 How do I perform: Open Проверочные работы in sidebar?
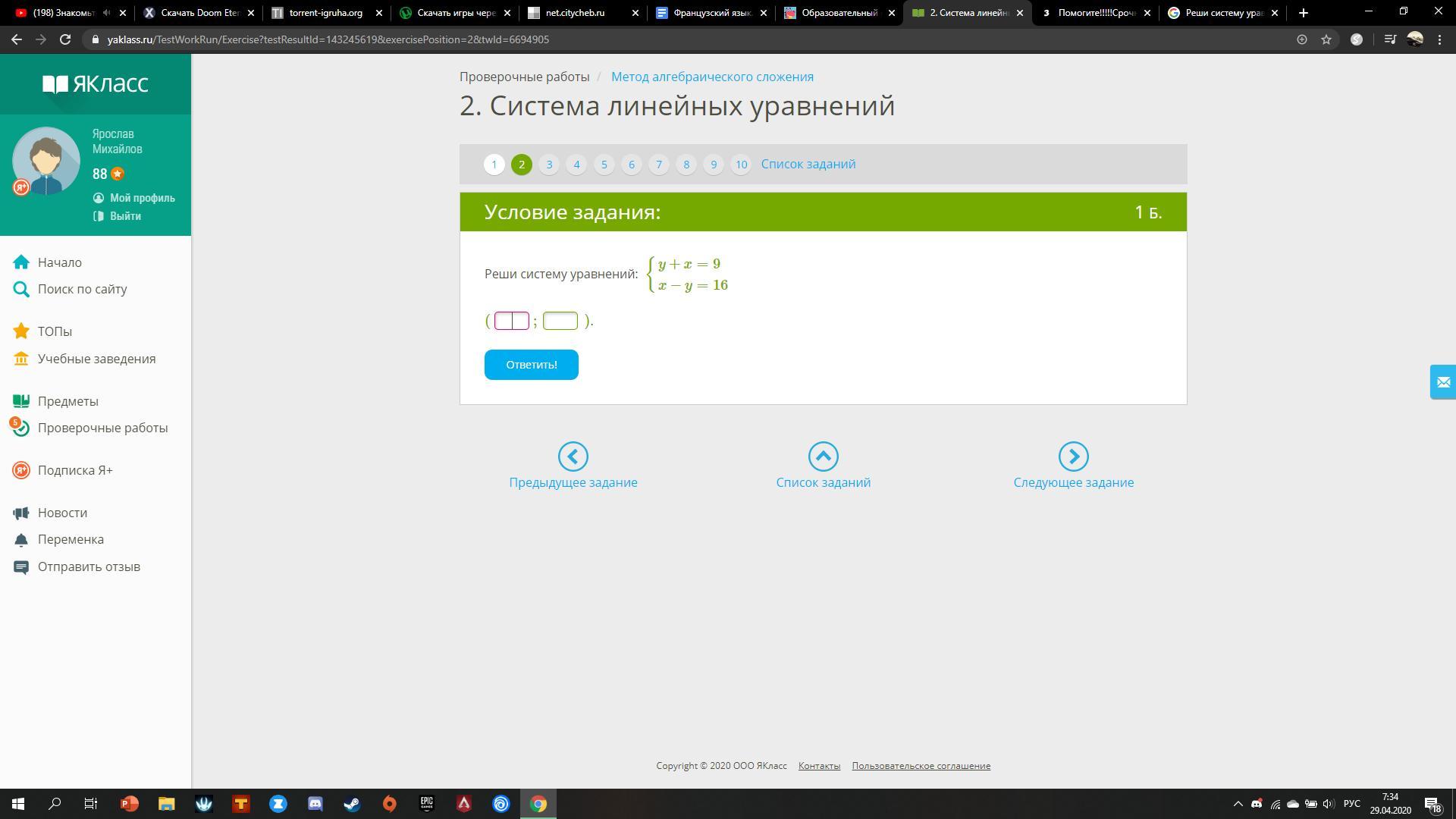[x=102, y=428]
